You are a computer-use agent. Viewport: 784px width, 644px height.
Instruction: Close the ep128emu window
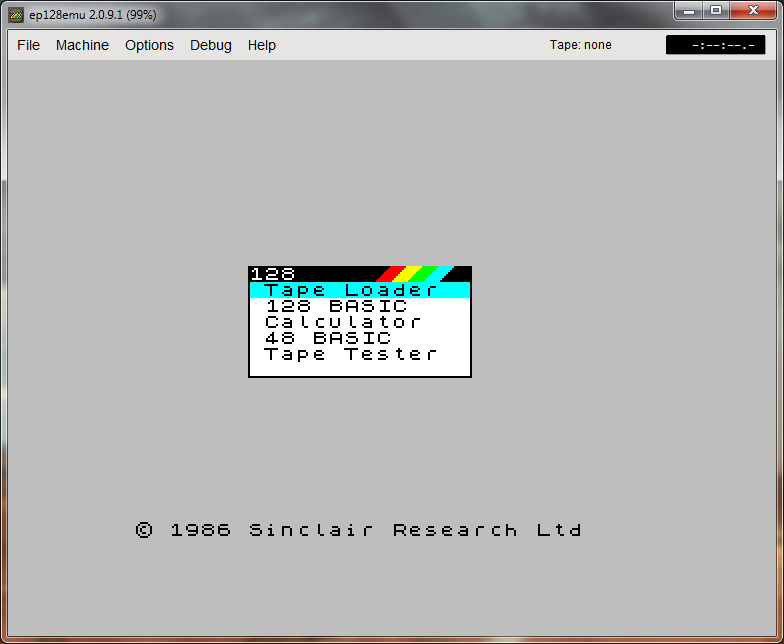[x=753, y=10]
